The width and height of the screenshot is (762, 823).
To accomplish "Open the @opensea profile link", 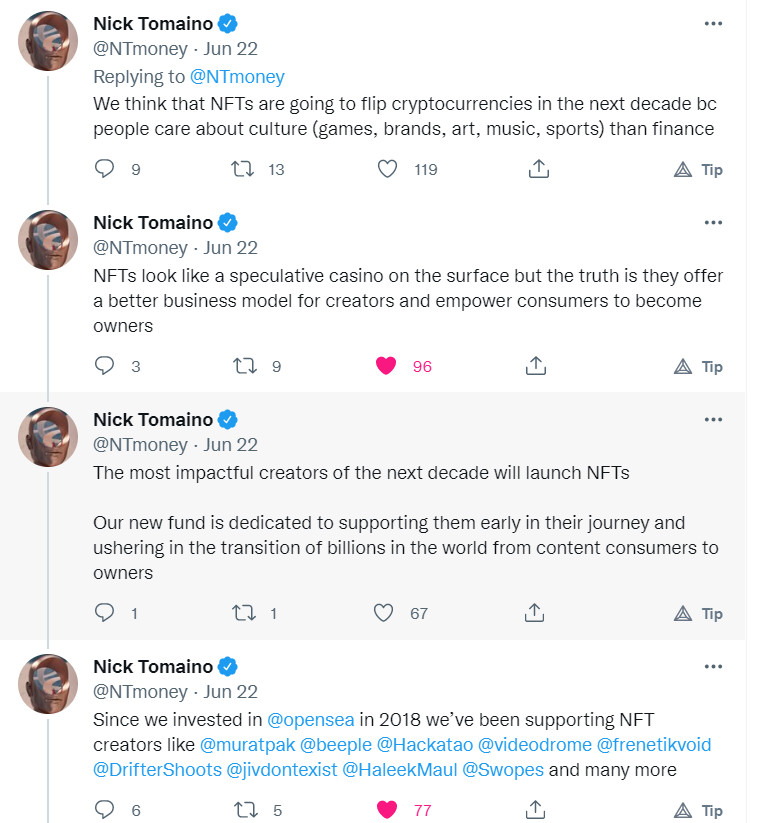I will (311, 720).
